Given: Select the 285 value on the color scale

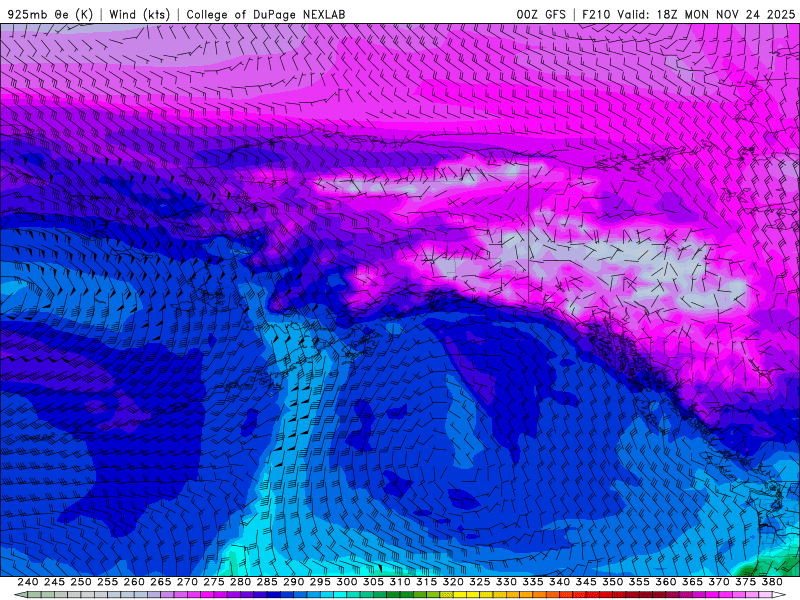Looking at the screenshot, I should click(x=267, y=582).
